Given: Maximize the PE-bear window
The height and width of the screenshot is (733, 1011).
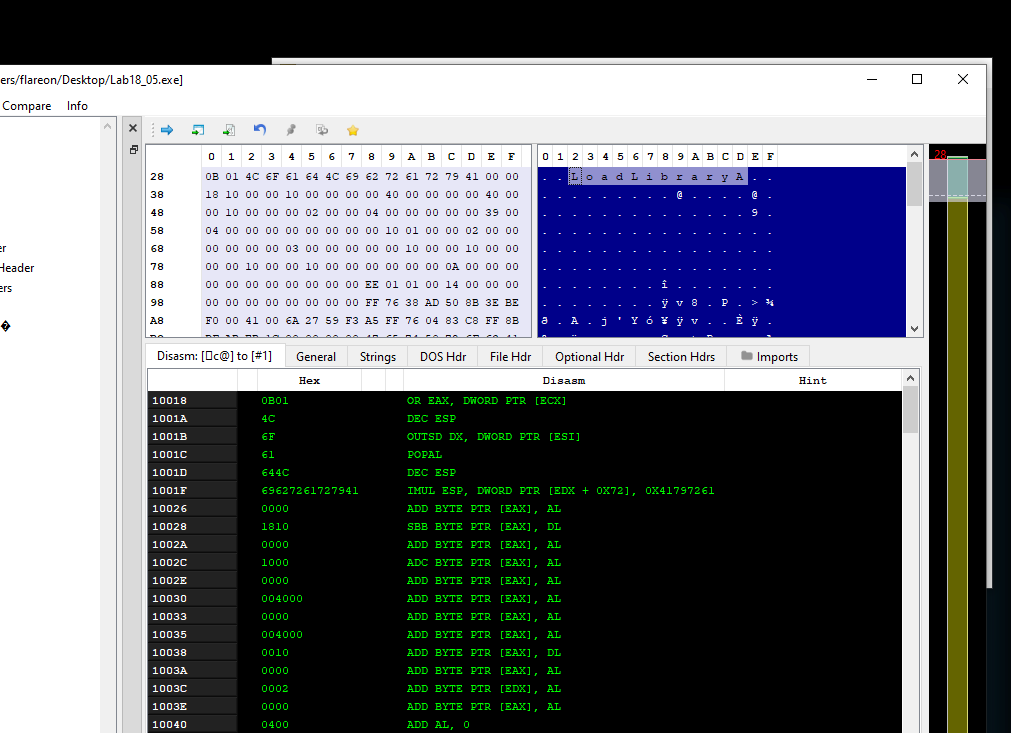Looking at the screenshot, I should (917, 79).
